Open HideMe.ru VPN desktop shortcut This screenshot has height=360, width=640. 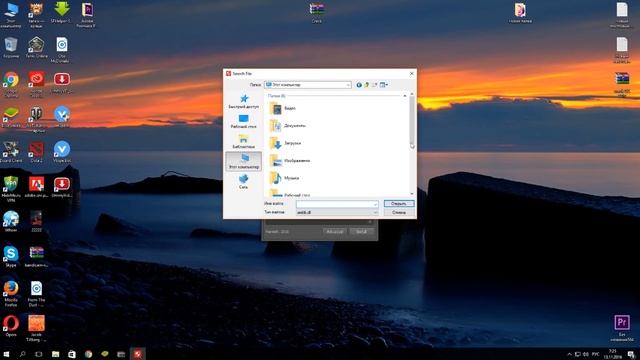pyautogui.click(x=11, y=189)
